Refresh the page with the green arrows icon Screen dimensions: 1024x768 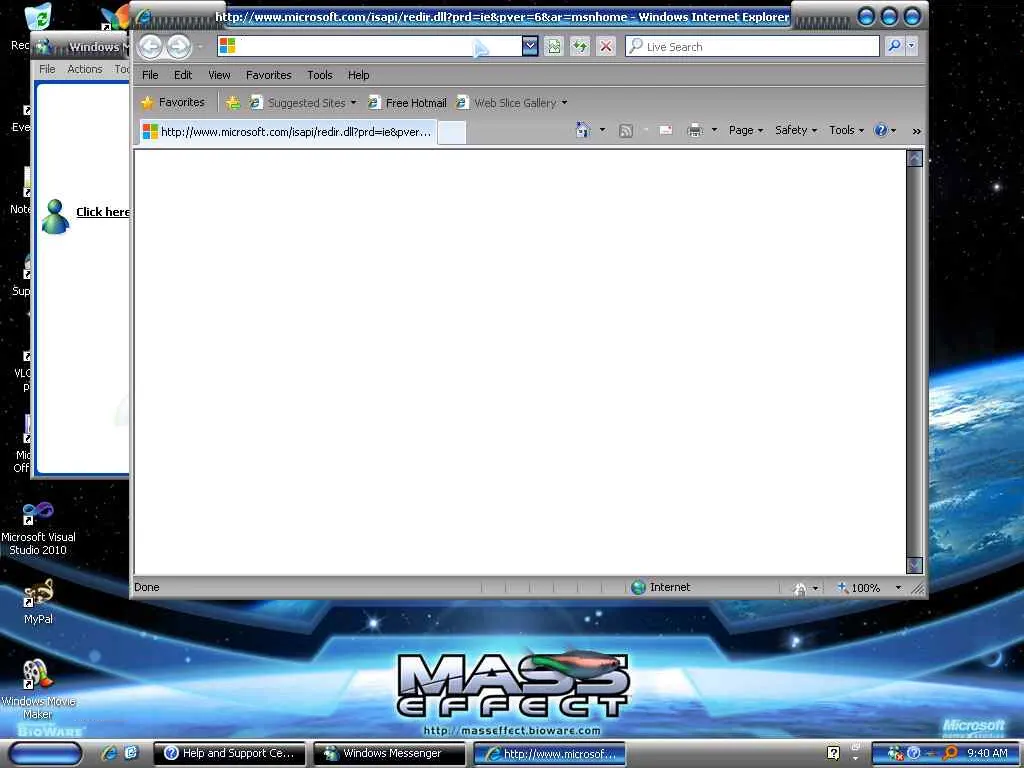pyautogui.click(x=580, y=46)
